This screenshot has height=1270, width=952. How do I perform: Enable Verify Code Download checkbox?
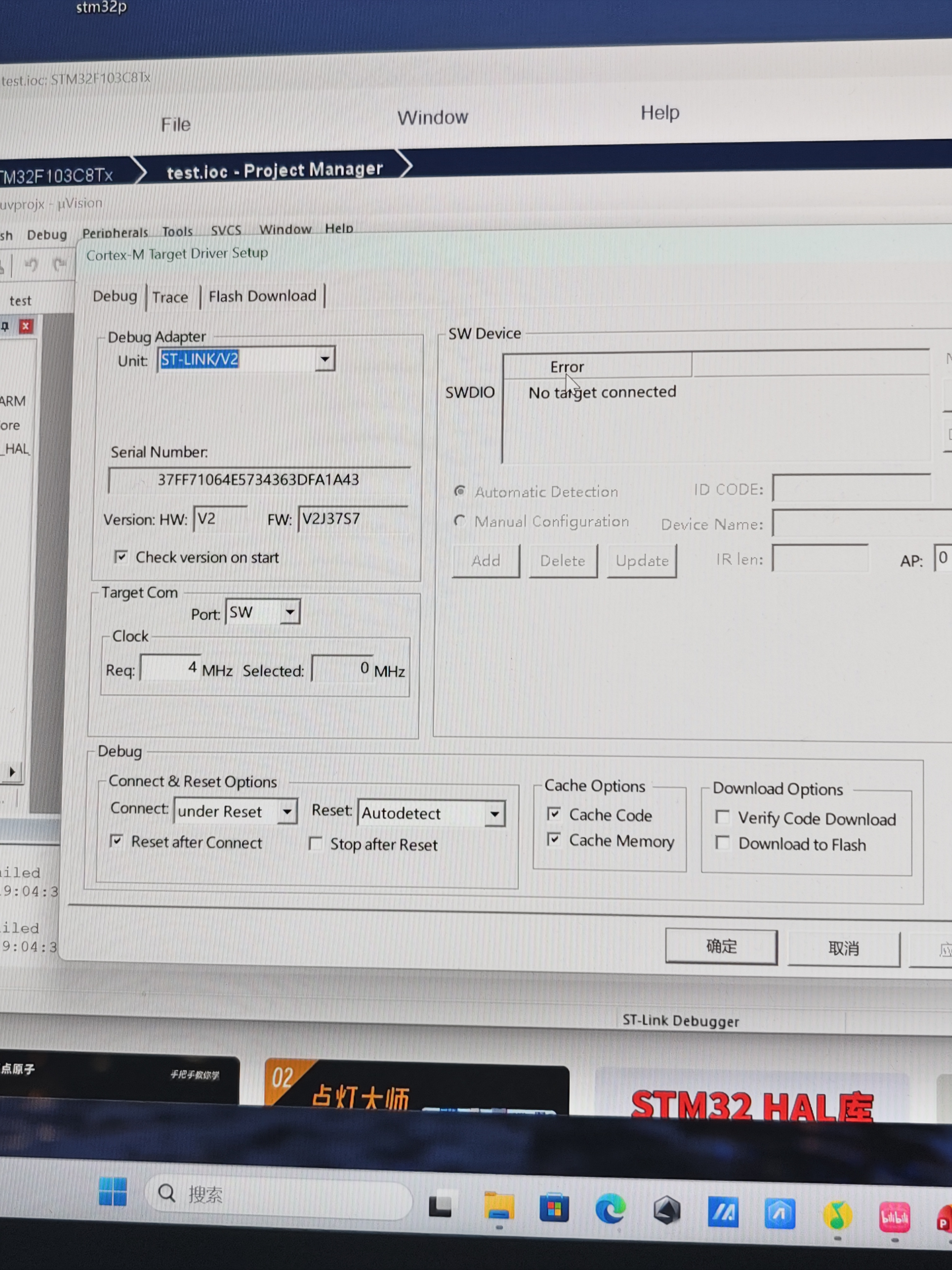pyautogui.click(x=722, y=817)
